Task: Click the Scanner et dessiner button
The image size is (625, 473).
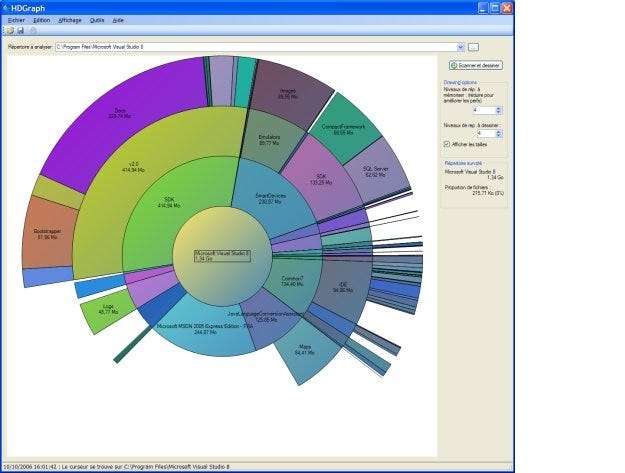Action: (474, 65)
